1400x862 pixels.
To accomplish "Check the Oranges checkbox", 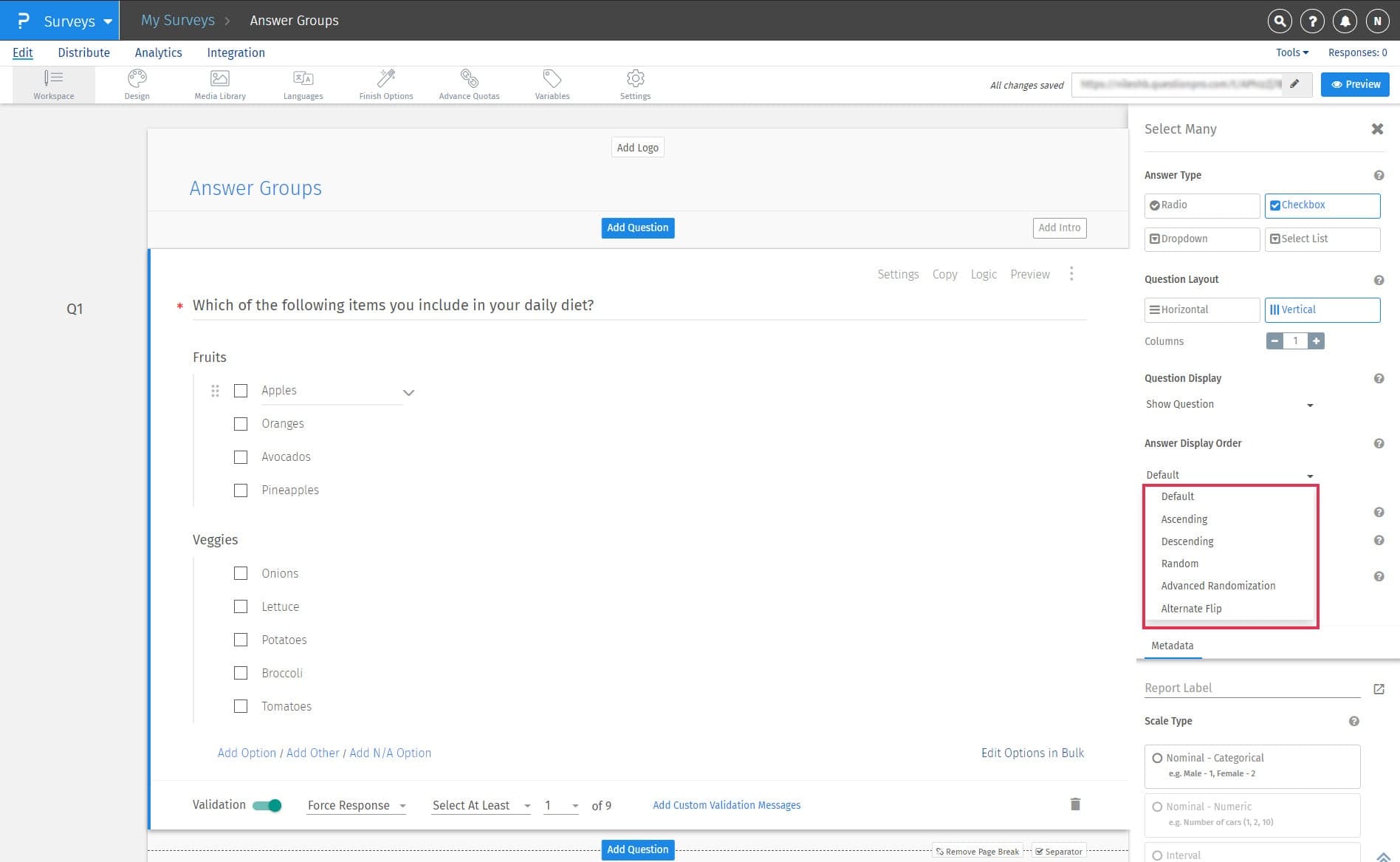I will pyautogui.click(x=241, y=424).
